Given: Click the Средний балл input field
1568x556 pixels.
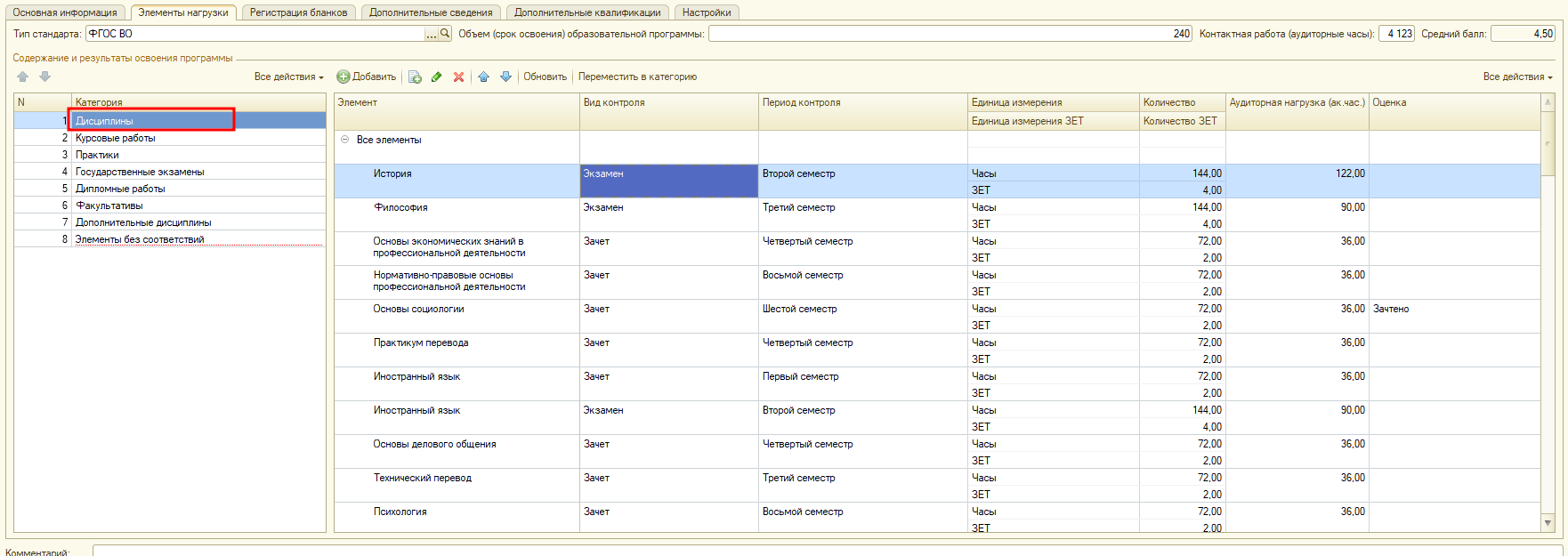Looking at the screenshot, I should point(1523,34).
